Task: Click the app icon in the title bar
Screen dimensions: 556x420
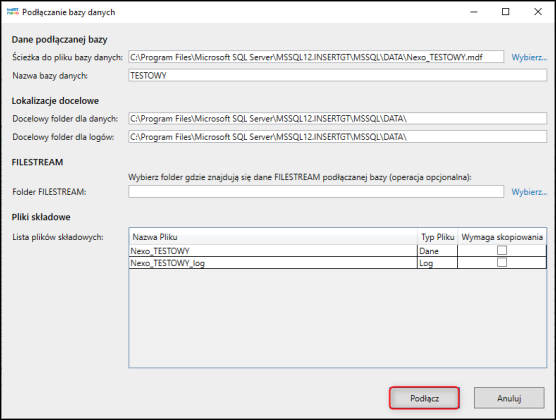Action: coord(12,12)
